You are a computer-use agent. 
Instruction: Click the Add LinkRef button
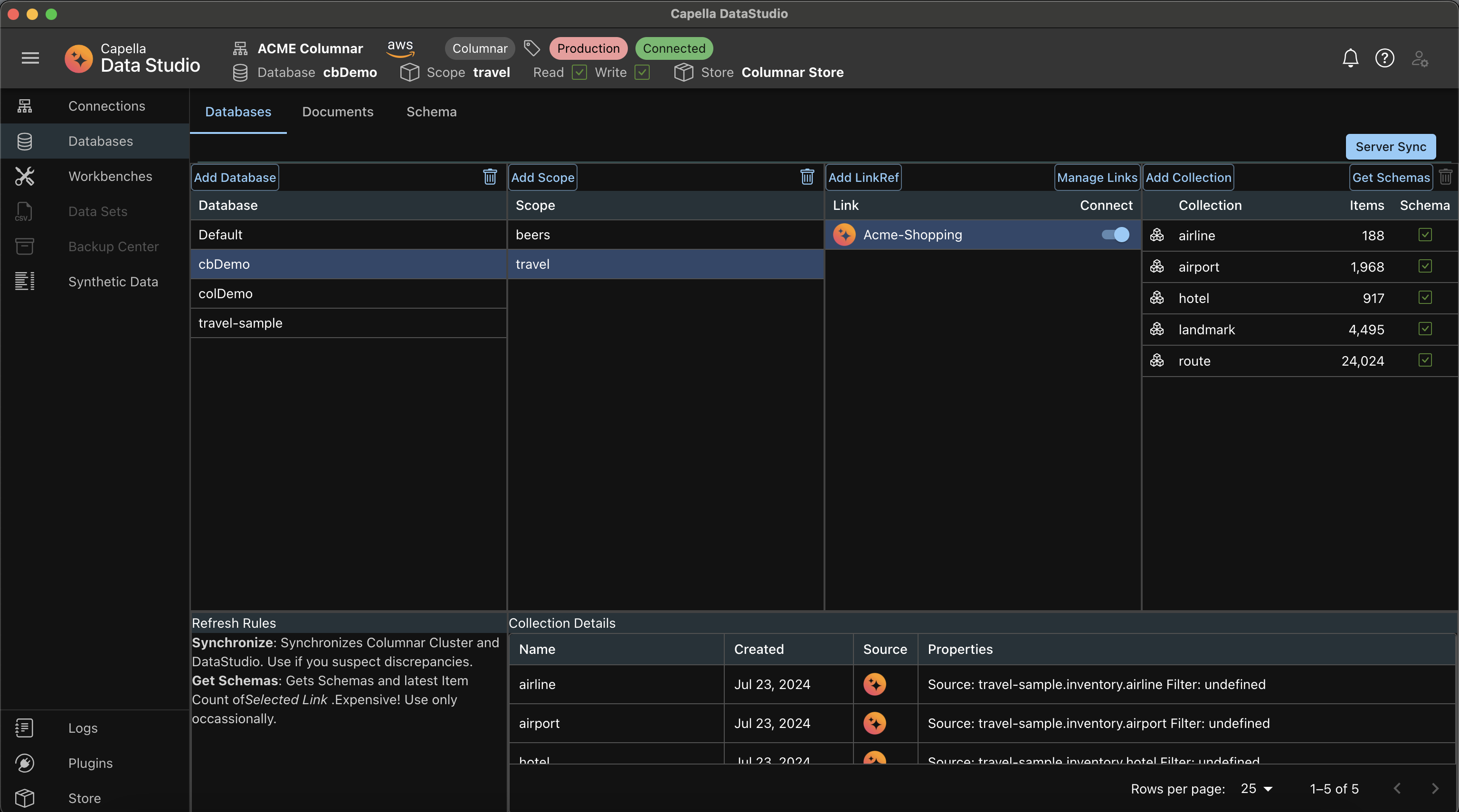point(863,177)
